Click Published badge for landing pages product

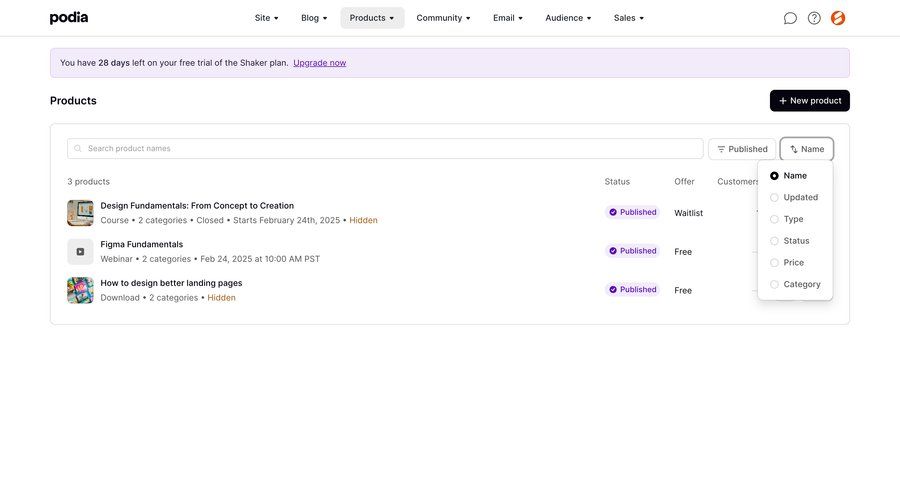(x=632, y=289)
